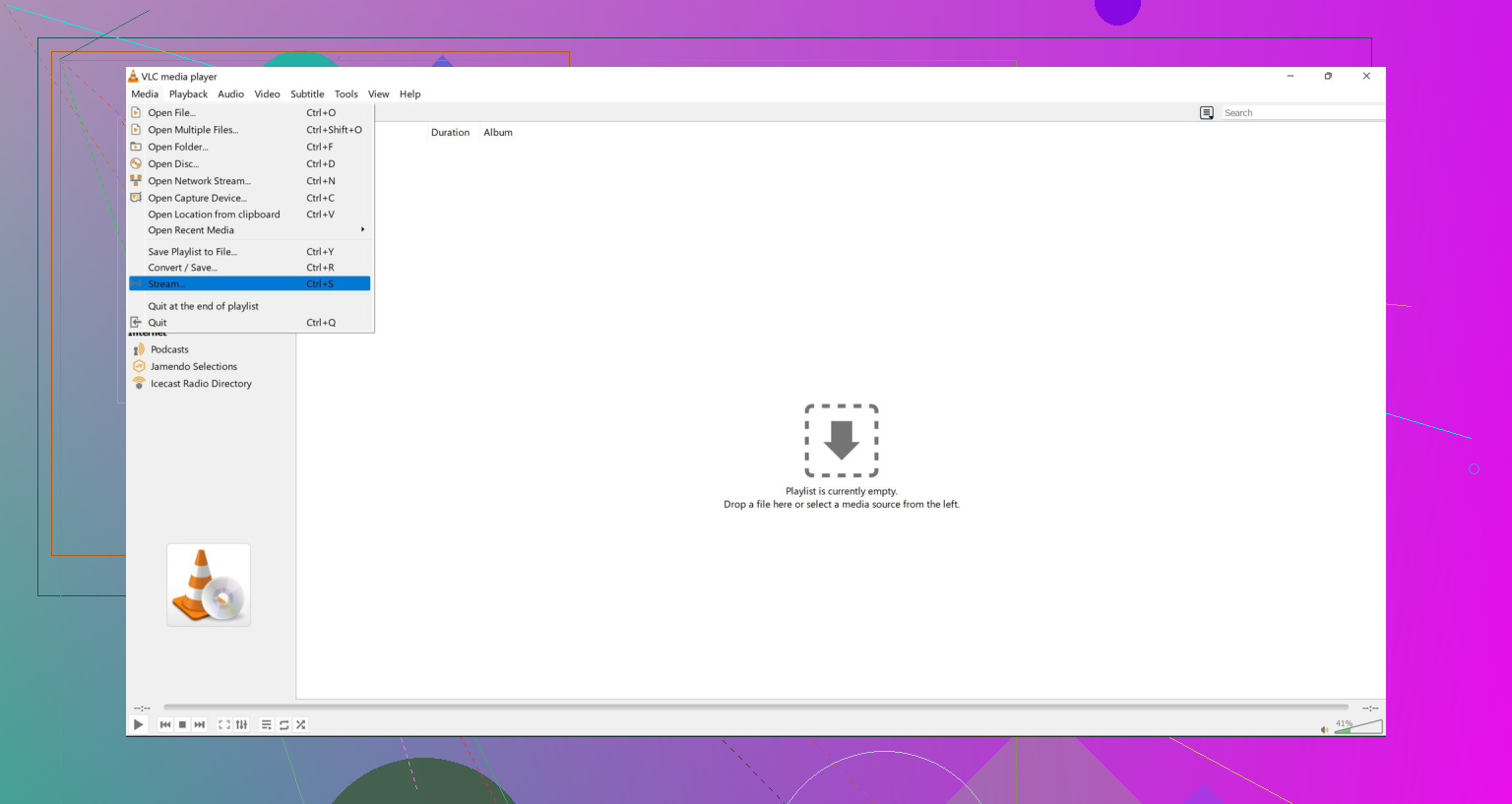This screenshot has width=1512, height=804.
Task: Select Jamendo Selections in sidebar
Action: [194, 367]
